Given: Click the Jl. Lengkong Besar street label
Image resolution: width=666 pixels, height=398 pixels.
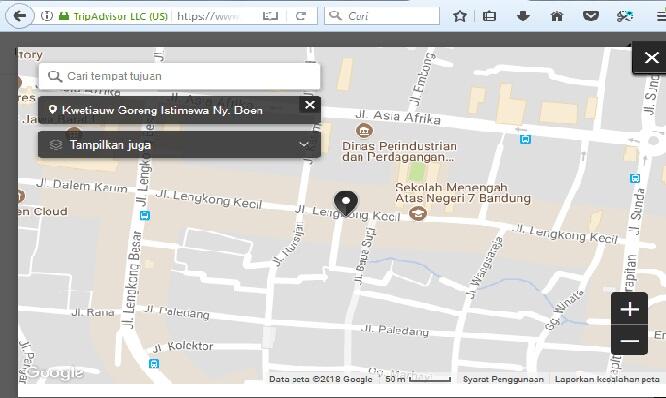Looking at the screenshot, I should 133,279.
